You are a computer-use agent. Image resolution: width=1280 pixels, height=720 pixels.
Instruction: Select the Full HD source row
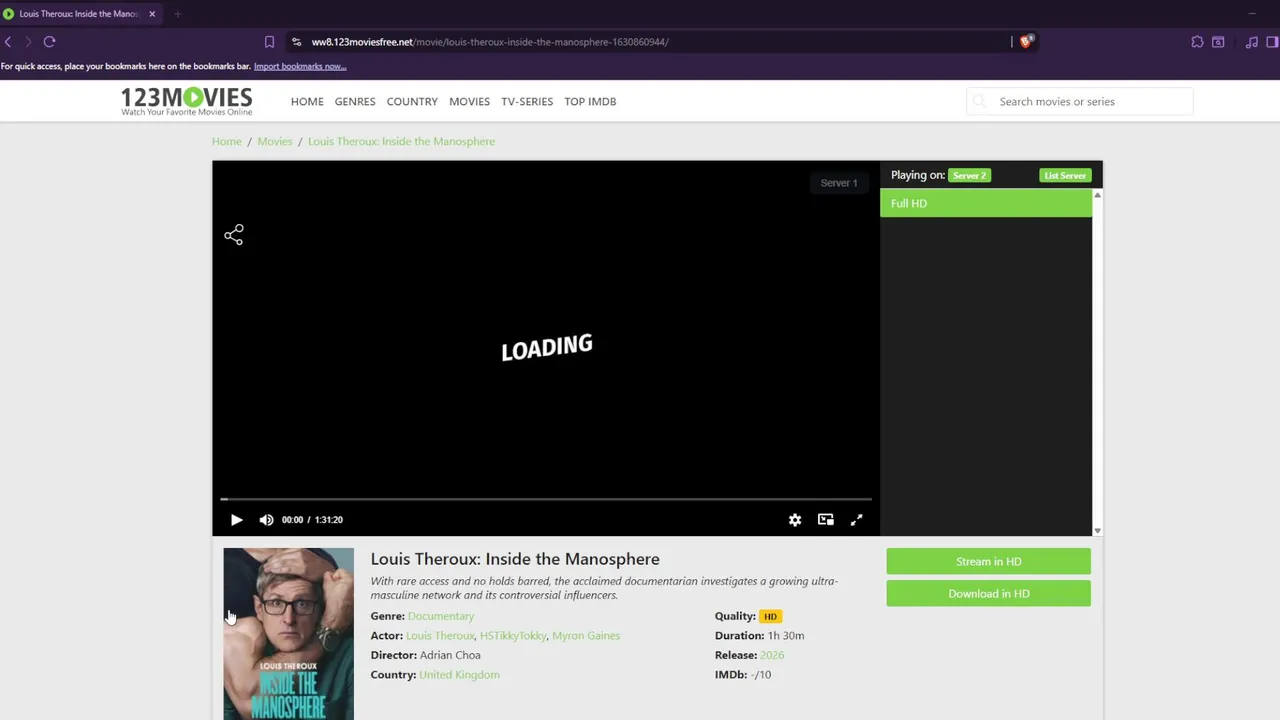986,203
